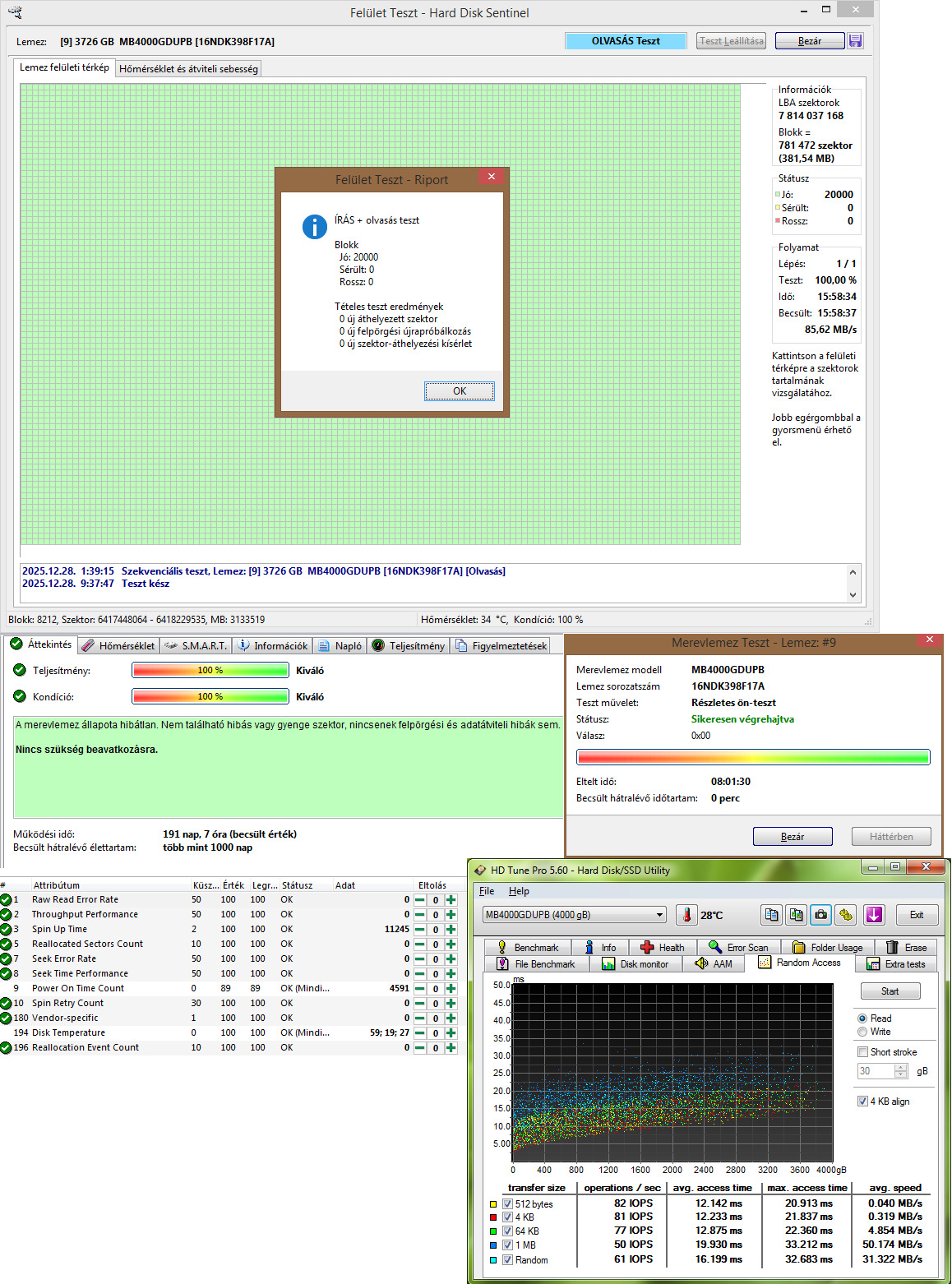Click minus icon for Seek Error Rate row
The height and width of the screenshot is (1284, 952).
pyautogui.click(x=420, y=959)
